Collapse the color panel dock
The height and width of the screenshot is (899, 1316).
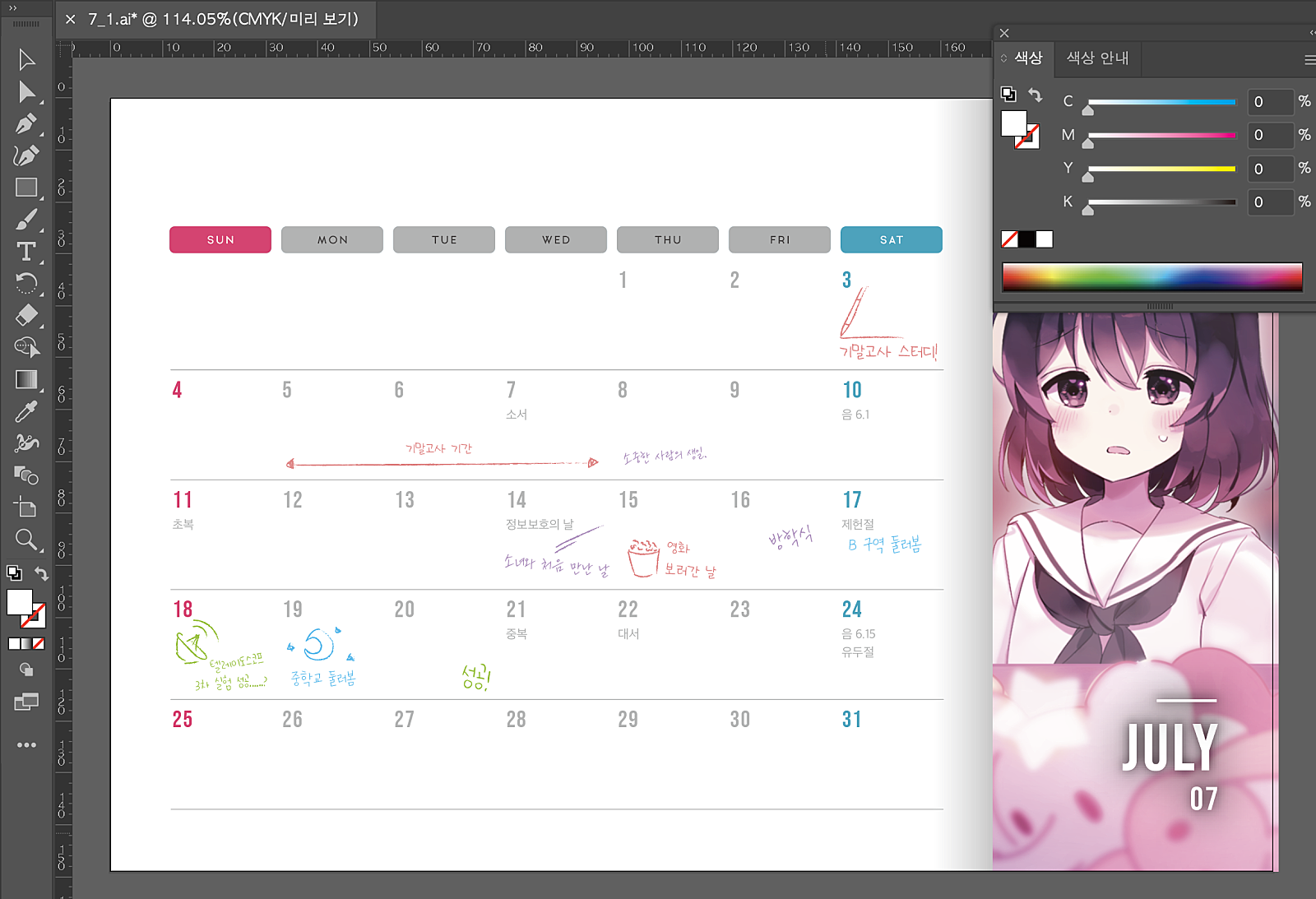coord(1312,33)
